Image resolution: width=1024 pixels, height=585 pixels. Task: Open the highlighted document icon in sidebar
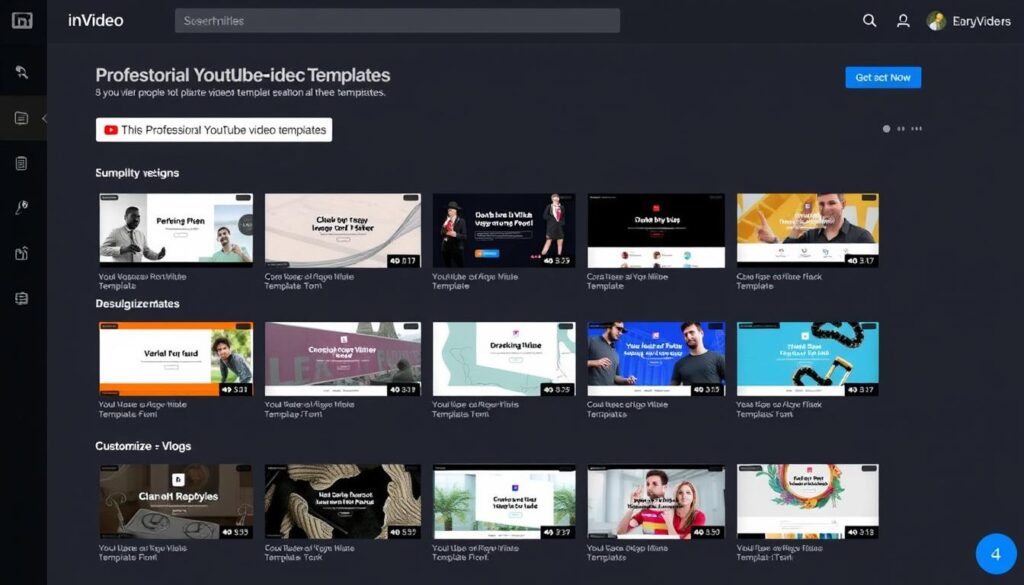(22, 118)
